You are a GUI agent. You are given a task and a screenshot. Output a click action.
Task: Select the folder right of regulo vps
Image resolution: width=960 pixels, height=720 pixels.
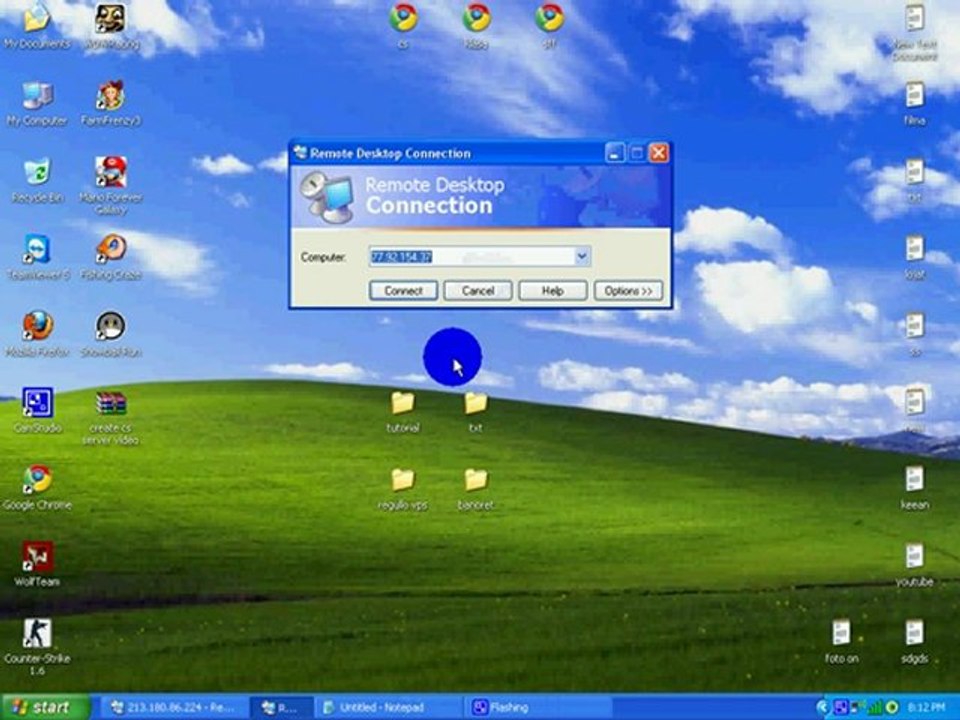click(476, 489)
